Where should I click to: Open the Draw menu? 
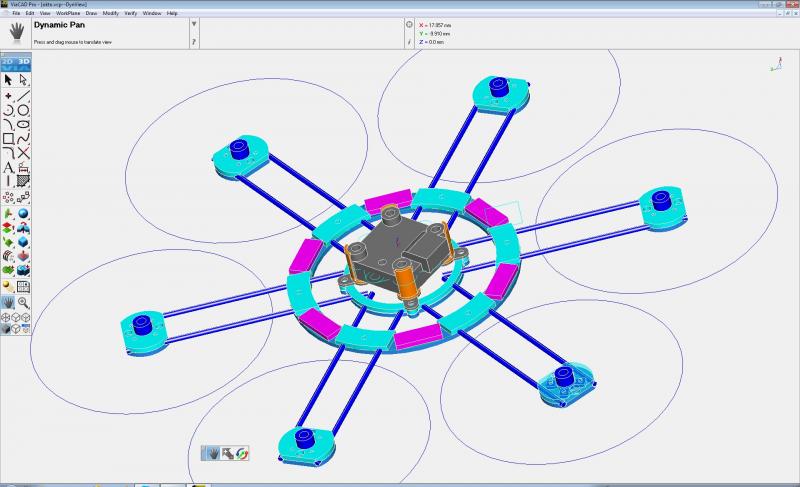click(91, 13)
